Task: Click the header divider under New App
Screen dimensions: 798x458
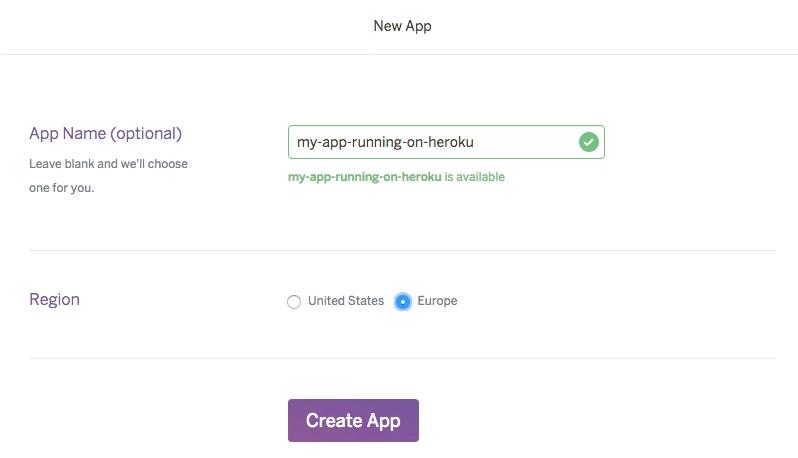Action: (x=402, y=54)
